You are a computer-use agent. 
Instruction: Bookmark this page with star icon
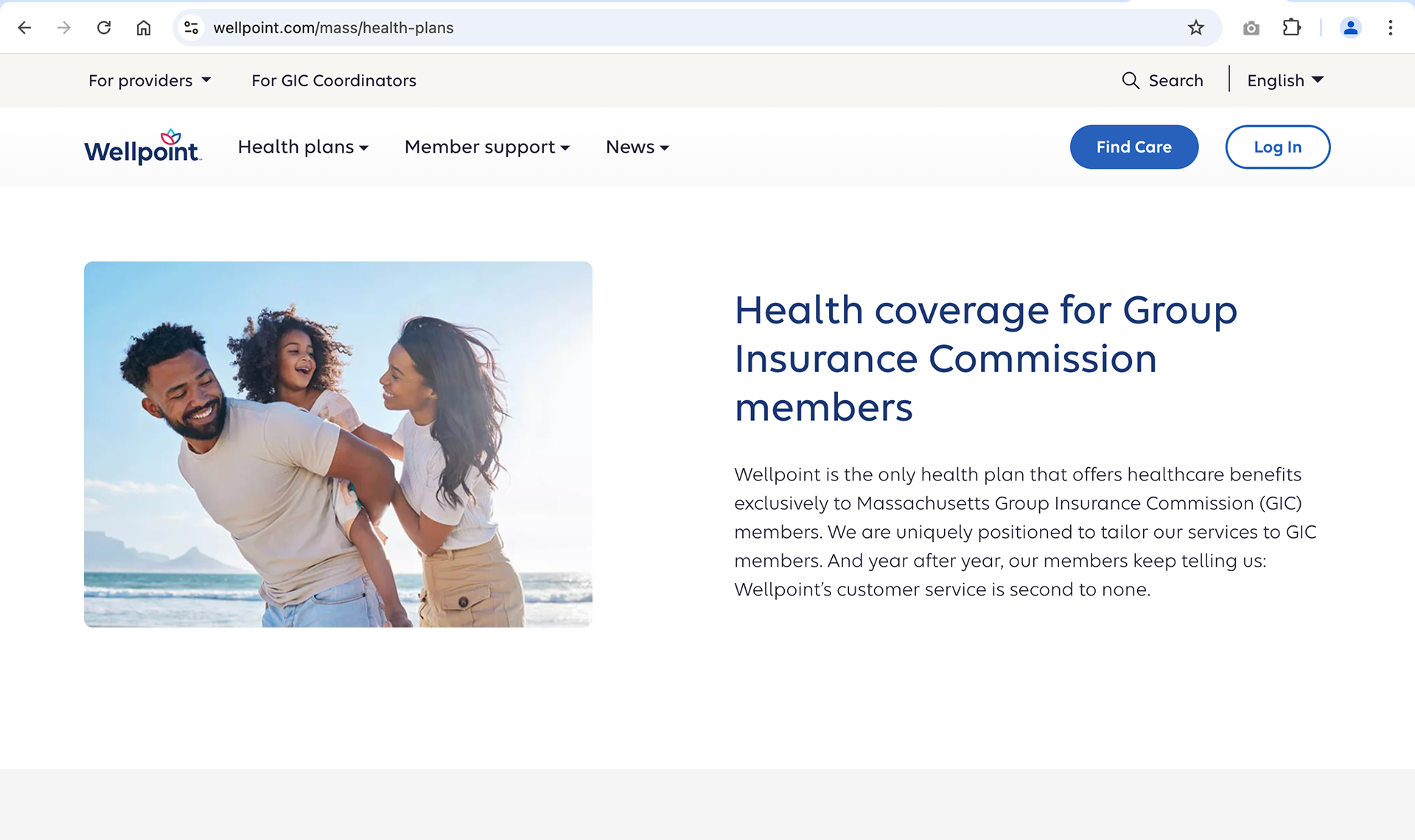[1195, 28]
